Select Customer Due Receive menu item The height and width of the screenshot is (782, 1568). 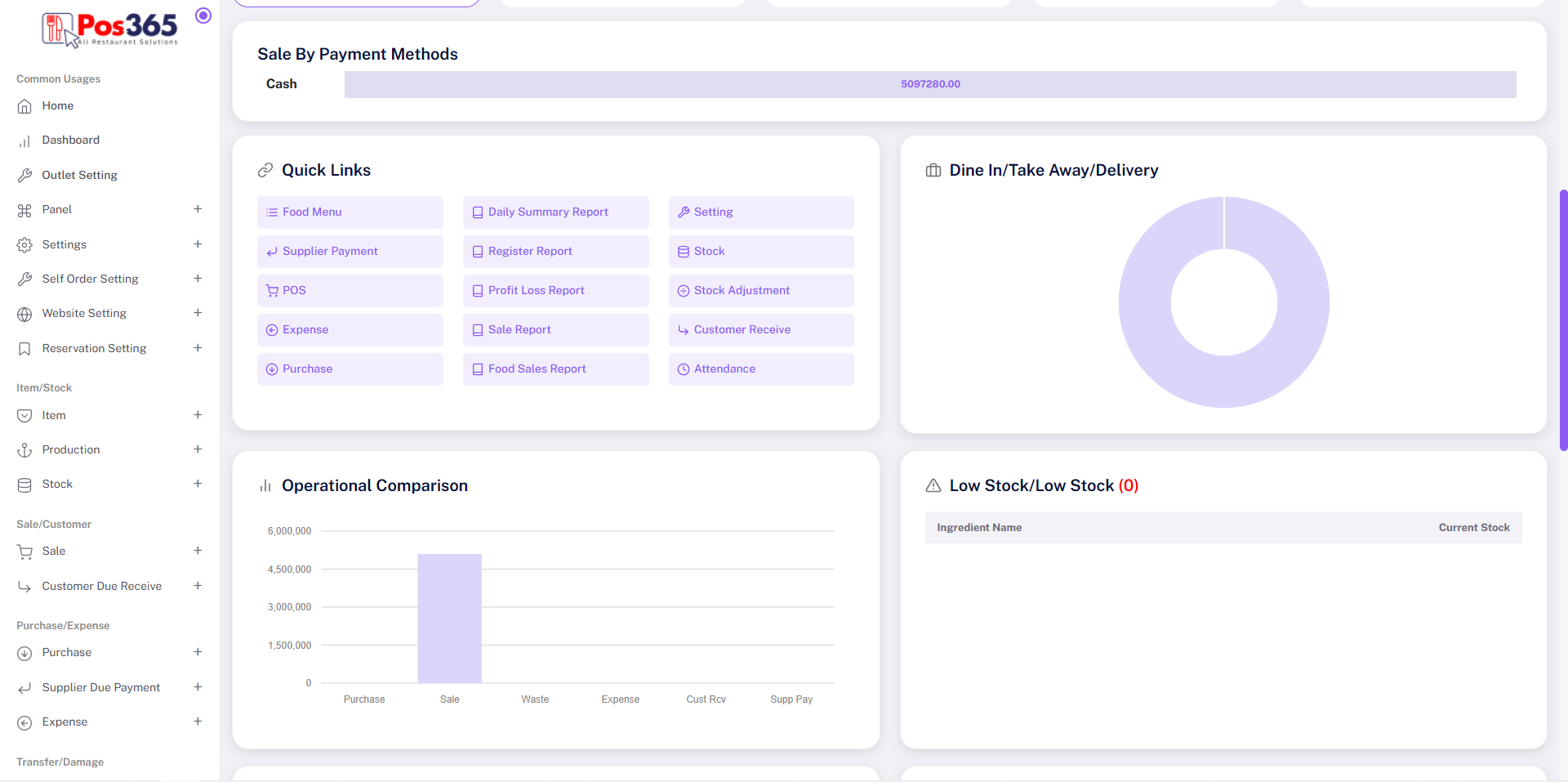[x=101, y=586]
